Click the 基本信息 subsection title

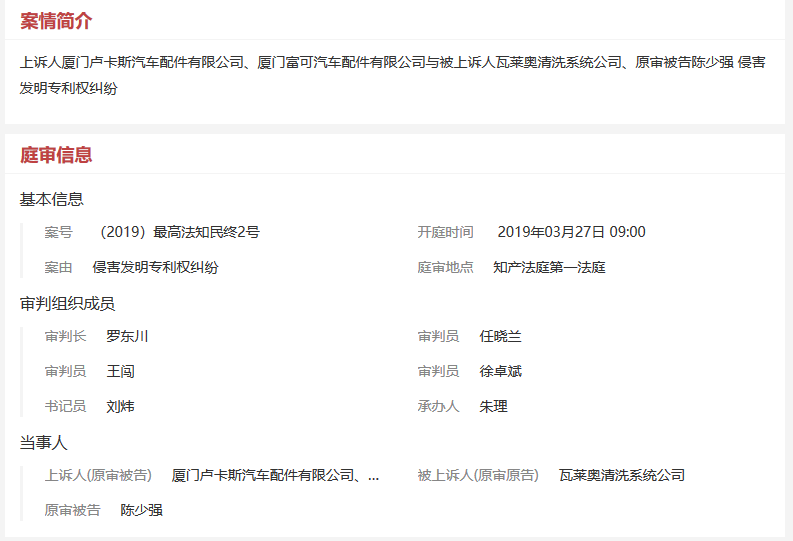click(x=52, y=199)
